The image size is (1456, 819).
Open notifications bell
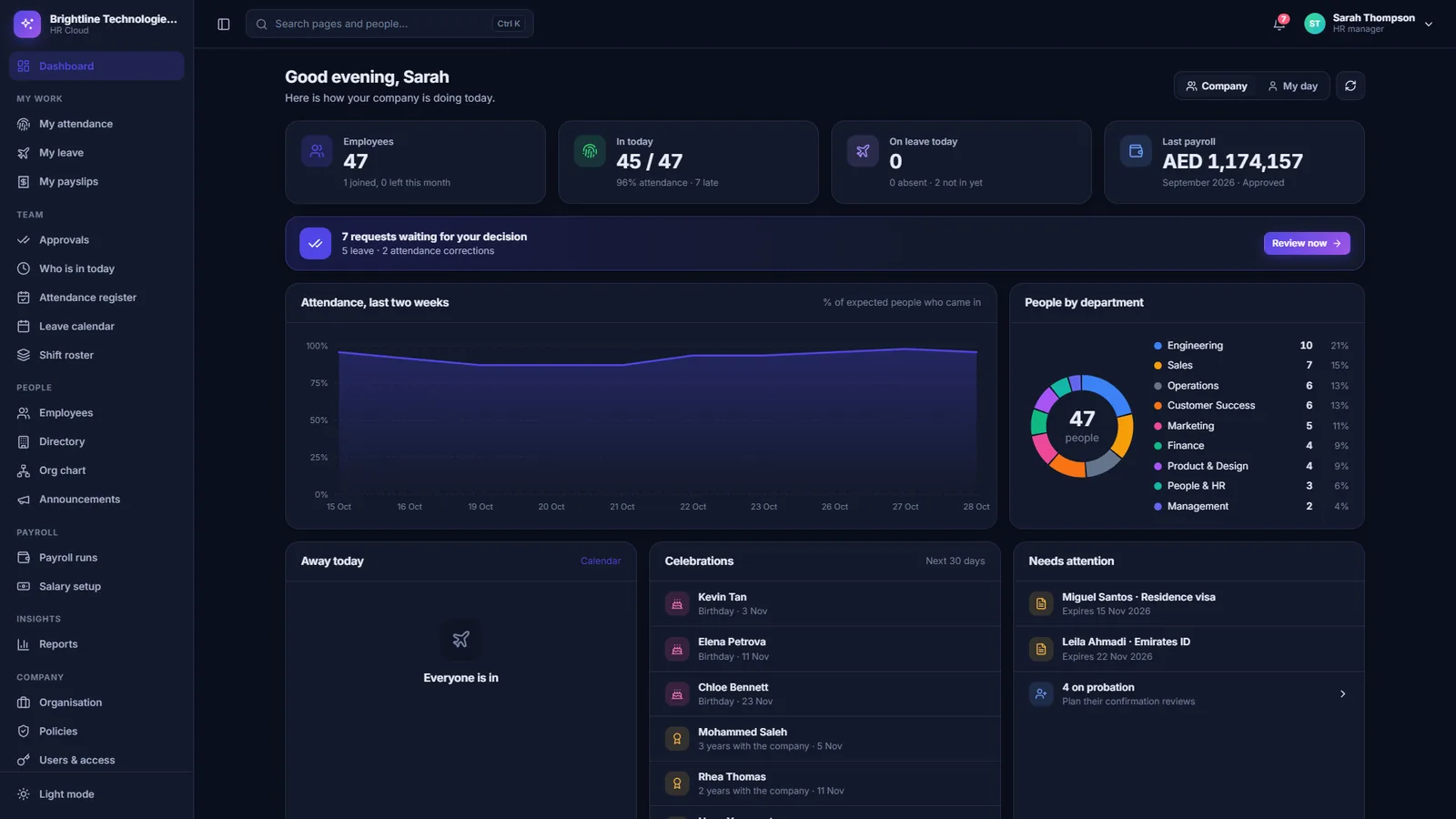(x=1279, y=24)
